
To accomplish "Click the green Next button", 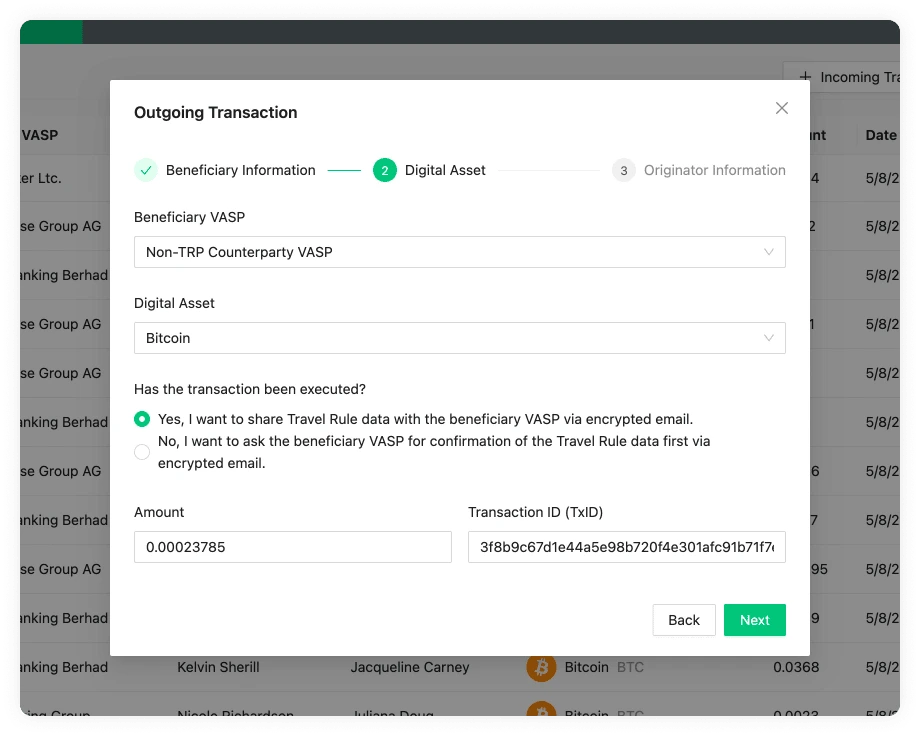I will point(755,620).
